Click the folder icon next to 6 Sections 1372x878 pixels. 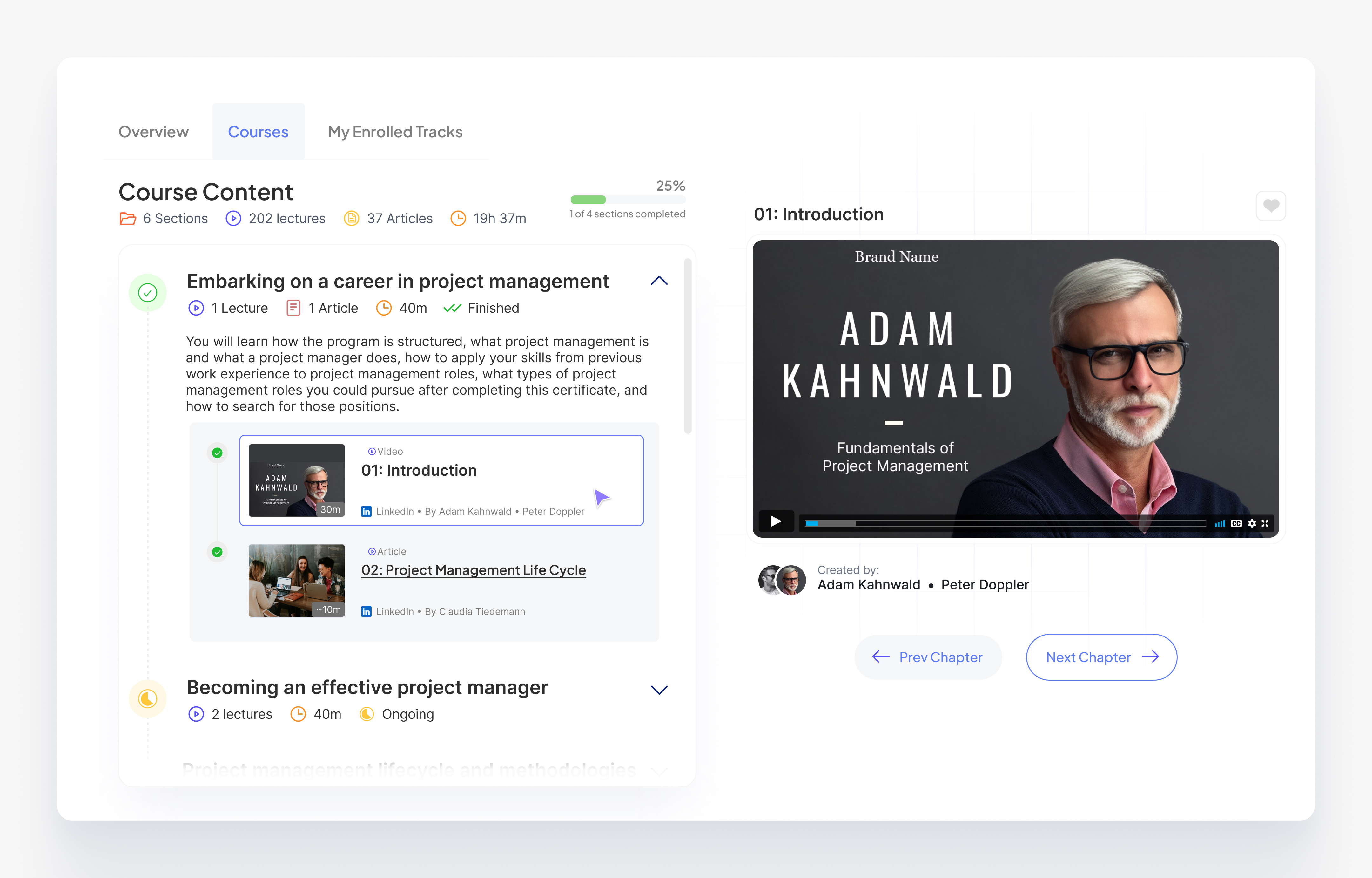click(x=128, y=218)
